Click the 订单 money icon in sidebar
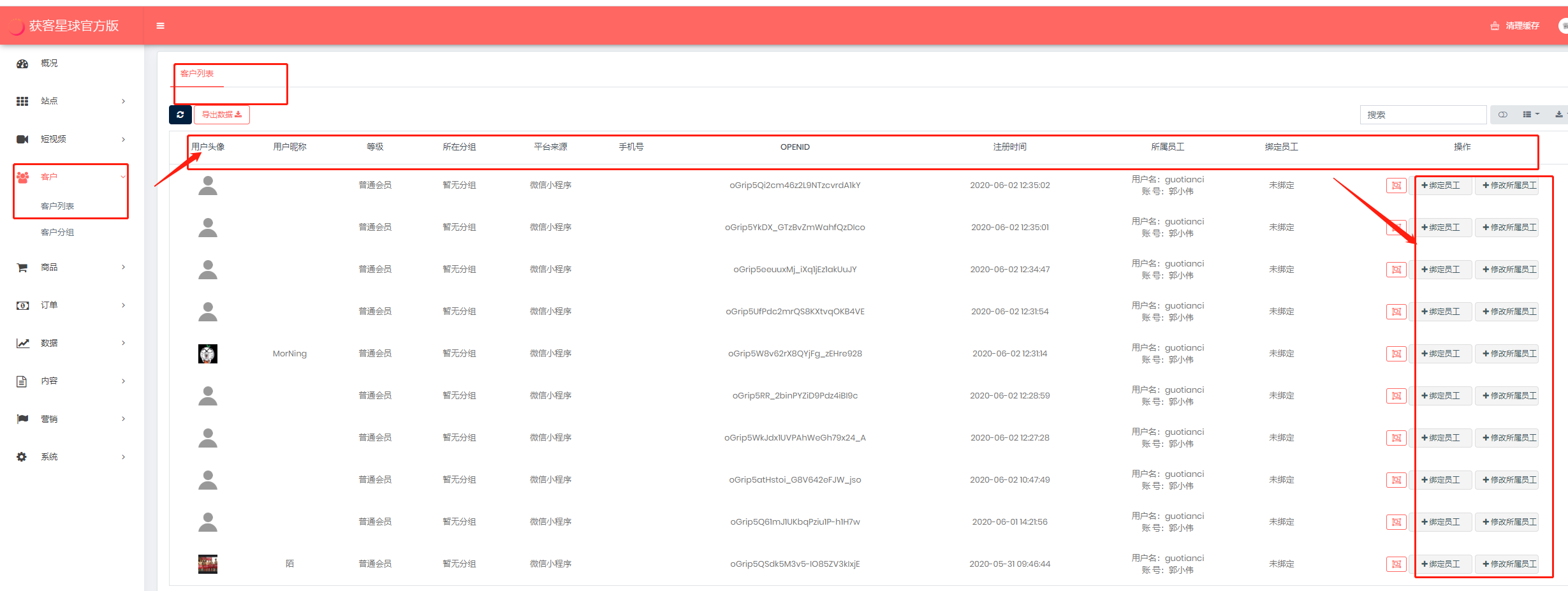Viewport: 1568px width, 591px height. (x=22, y=305)
